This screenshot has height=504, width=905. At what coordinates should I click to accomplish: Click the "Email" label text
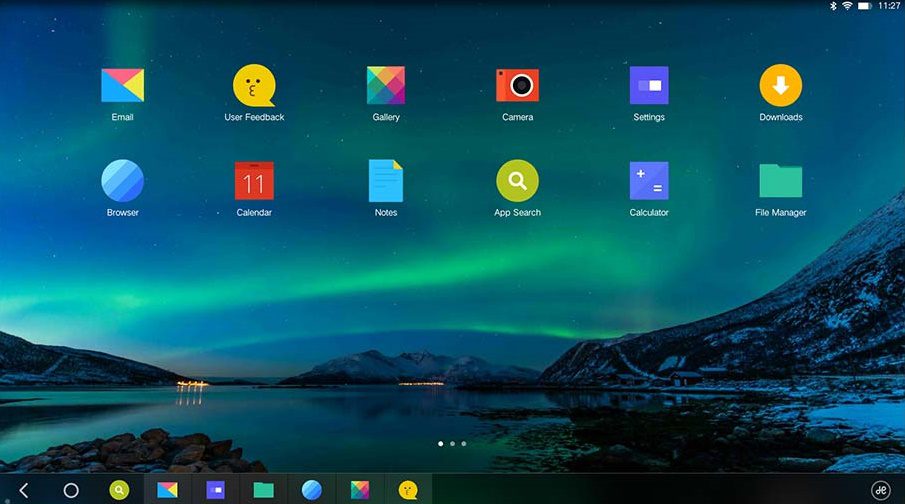(122, 117)
